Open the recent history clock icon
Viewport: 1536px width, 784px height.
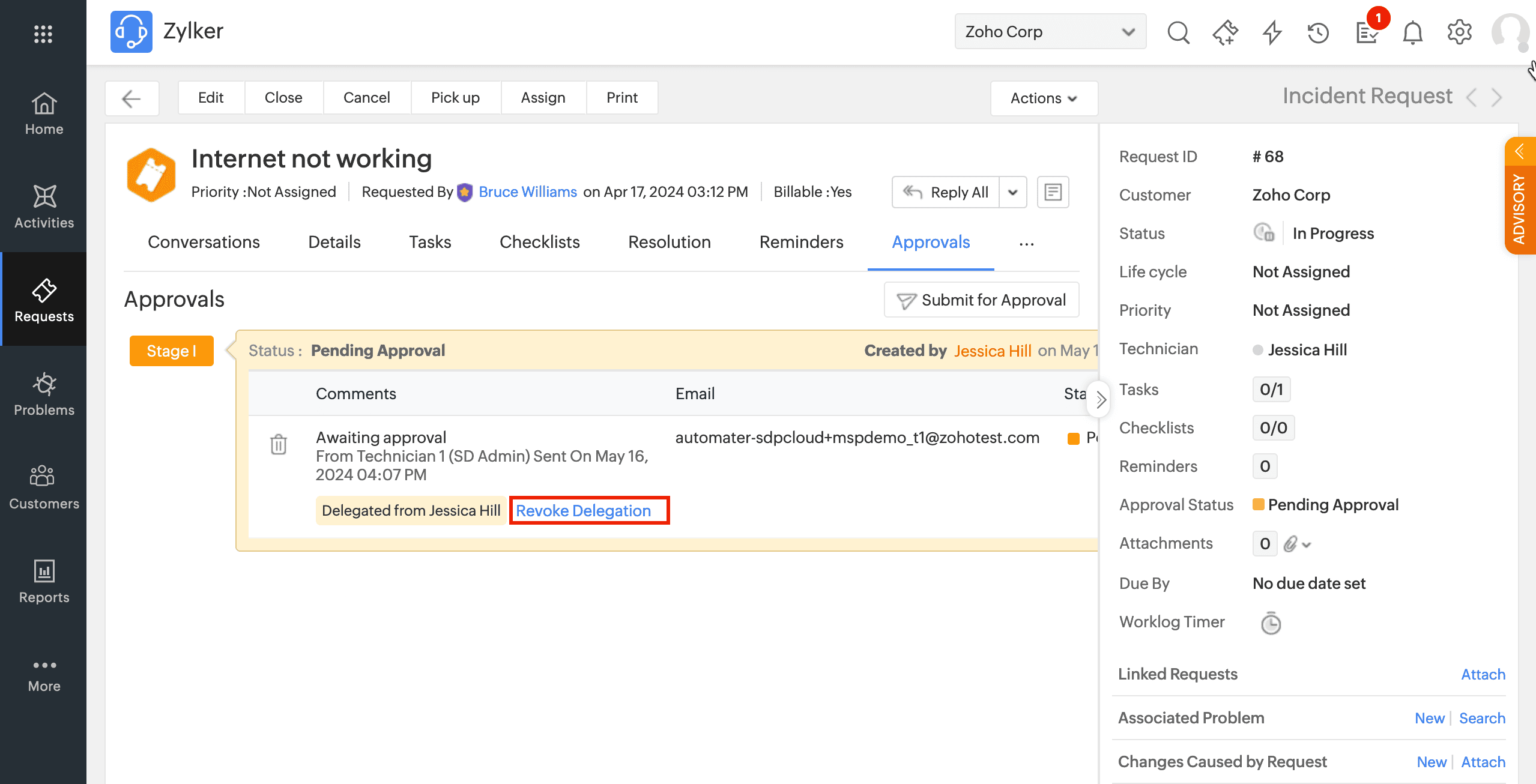pos(1318,32)
